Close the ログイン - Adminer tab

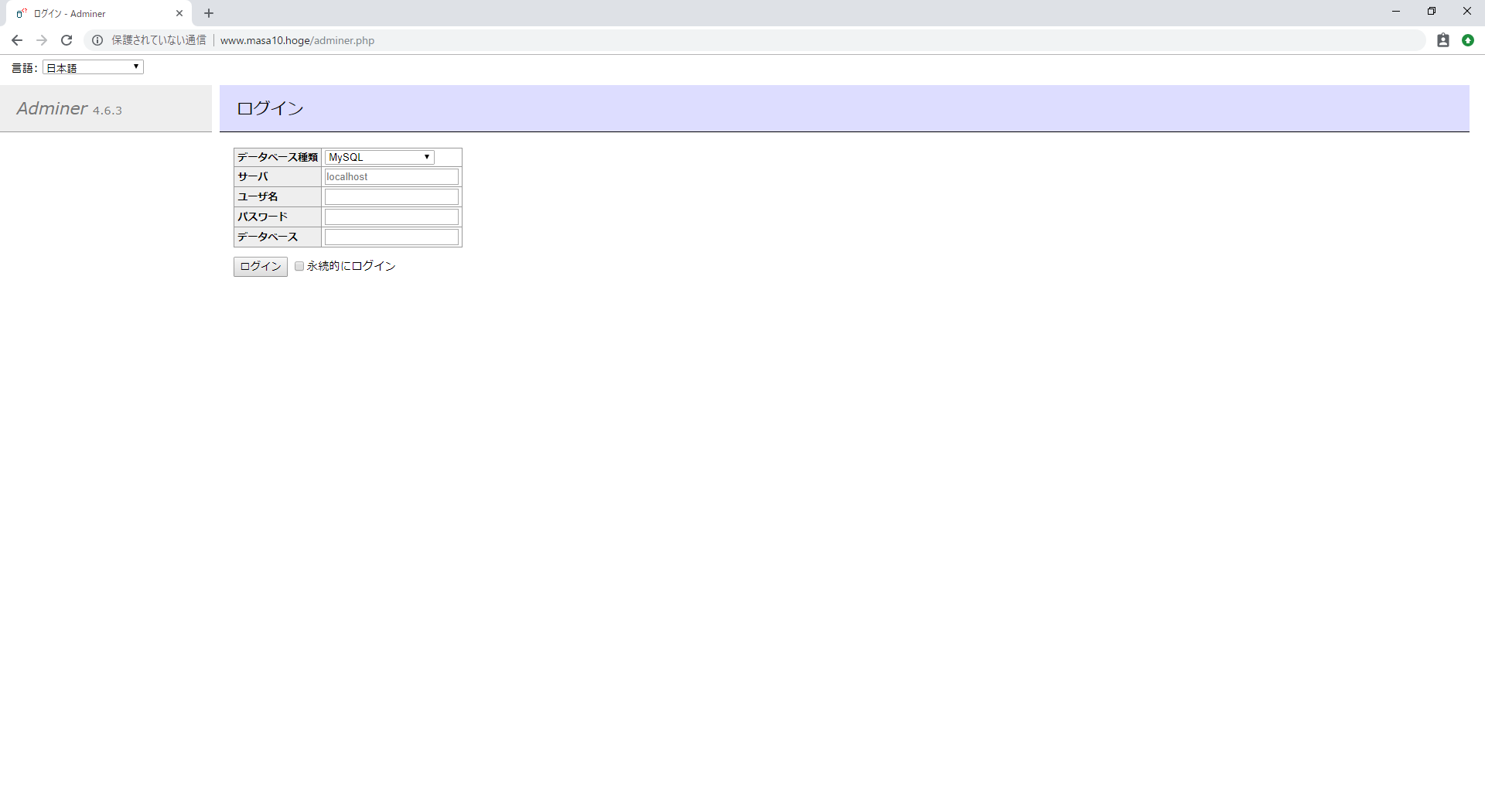[179, 13]
